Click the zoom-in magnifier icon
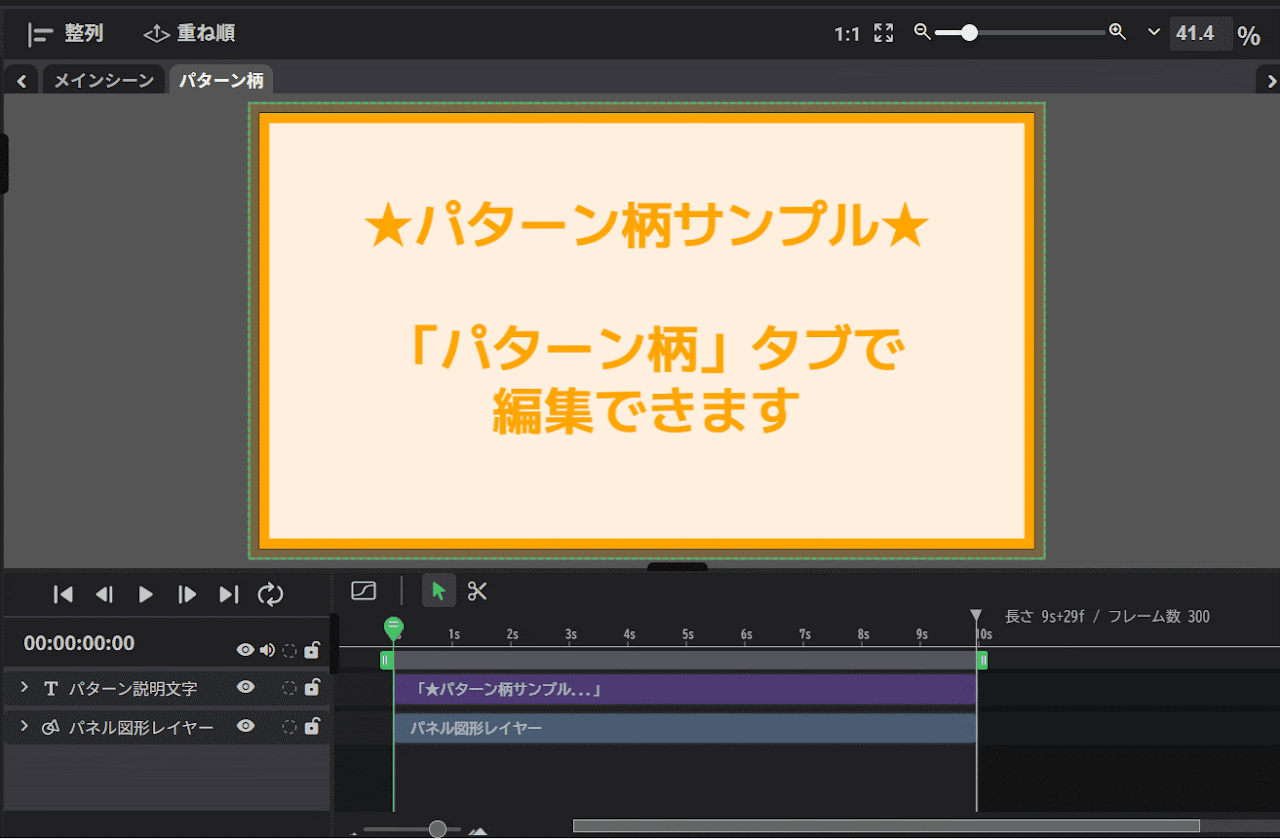The image size is (1280, 839). (1118, 32)
